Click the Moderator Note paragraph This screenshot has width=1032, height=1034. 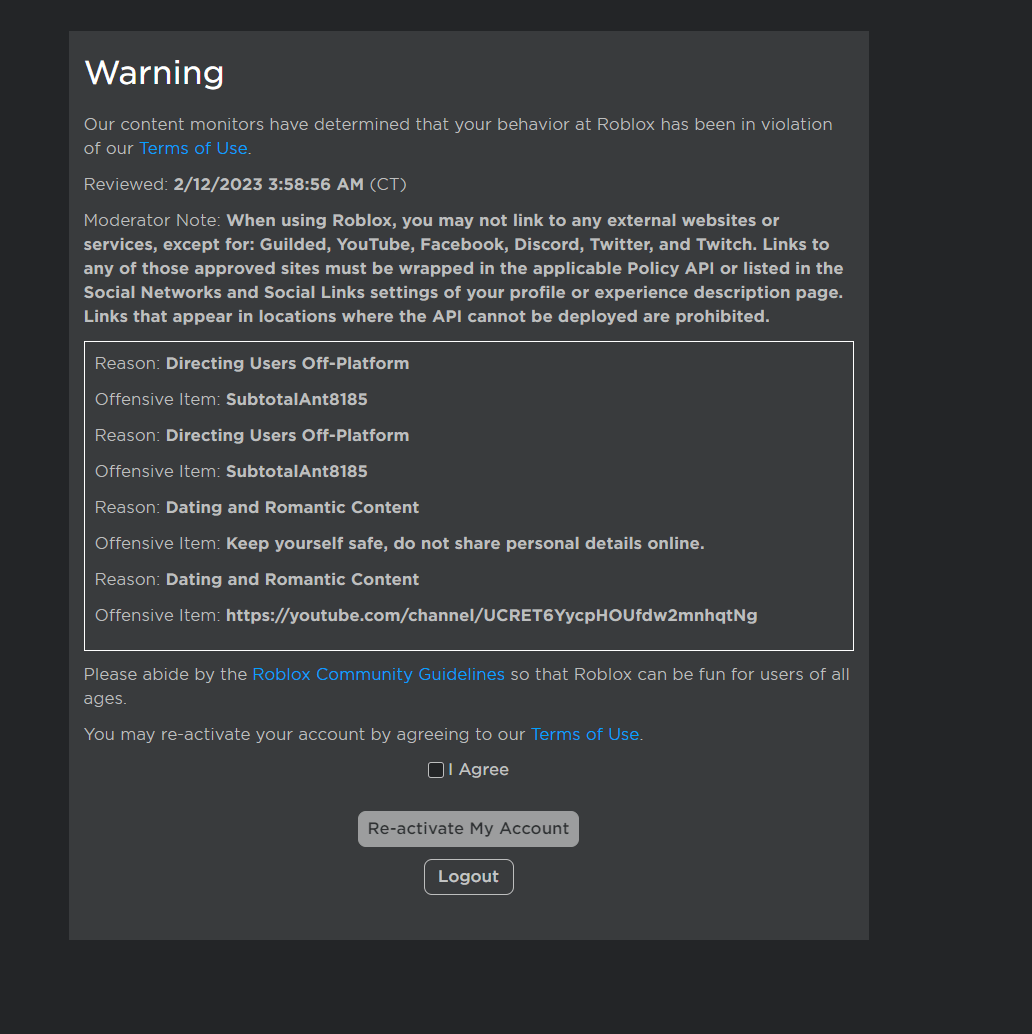tap(463, 268)
